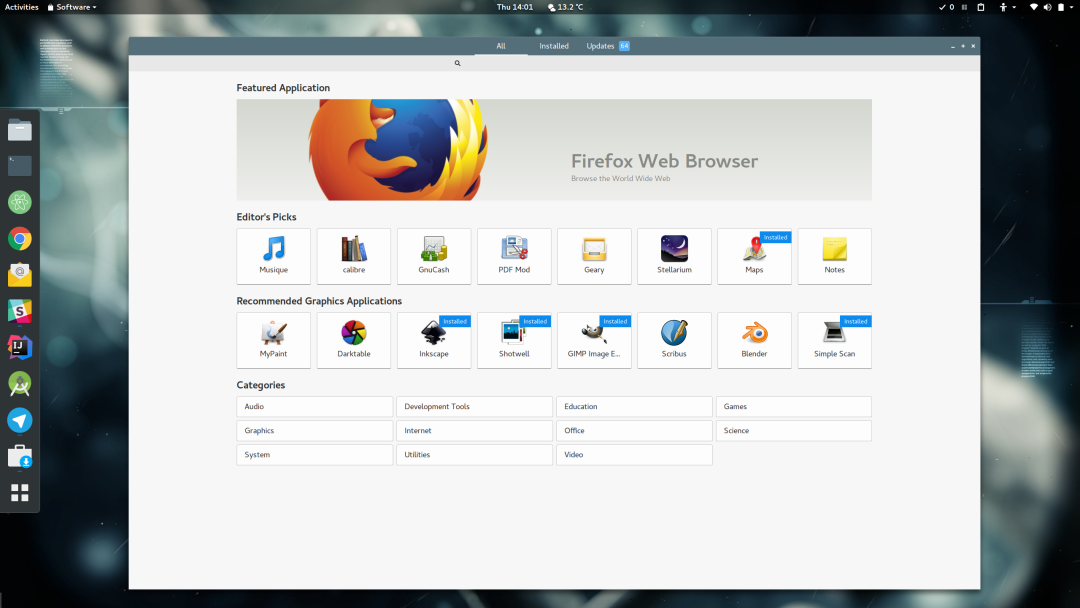1080x608 pixels.
Task: Open Telegram from the dock
Action: pos(20,420)
